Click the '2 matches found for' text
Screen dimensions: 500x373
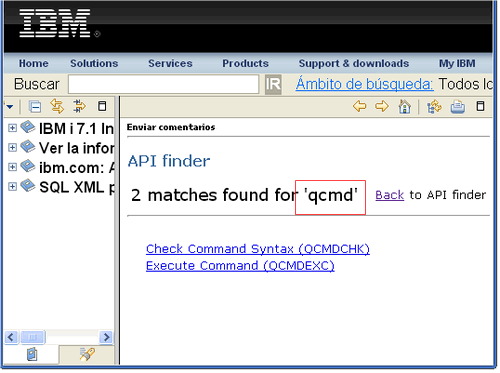pos(214,195)
